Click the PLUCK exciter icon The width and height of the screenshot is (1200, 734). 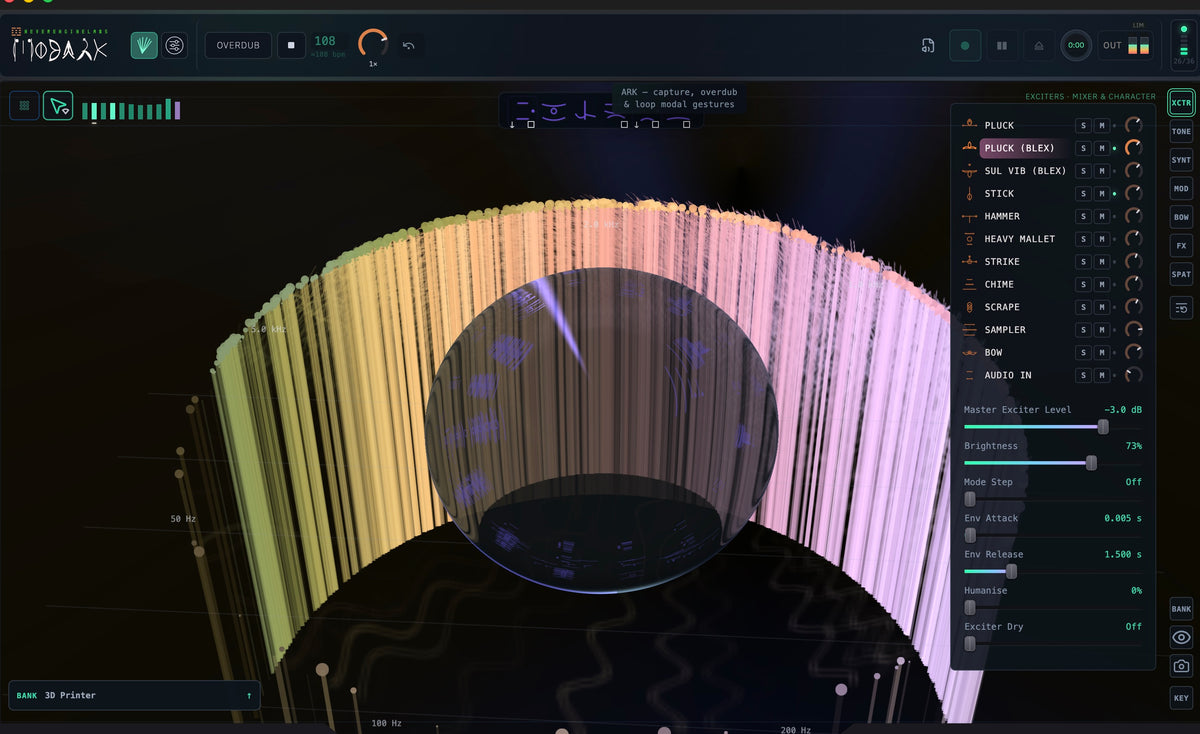[969, 125]
